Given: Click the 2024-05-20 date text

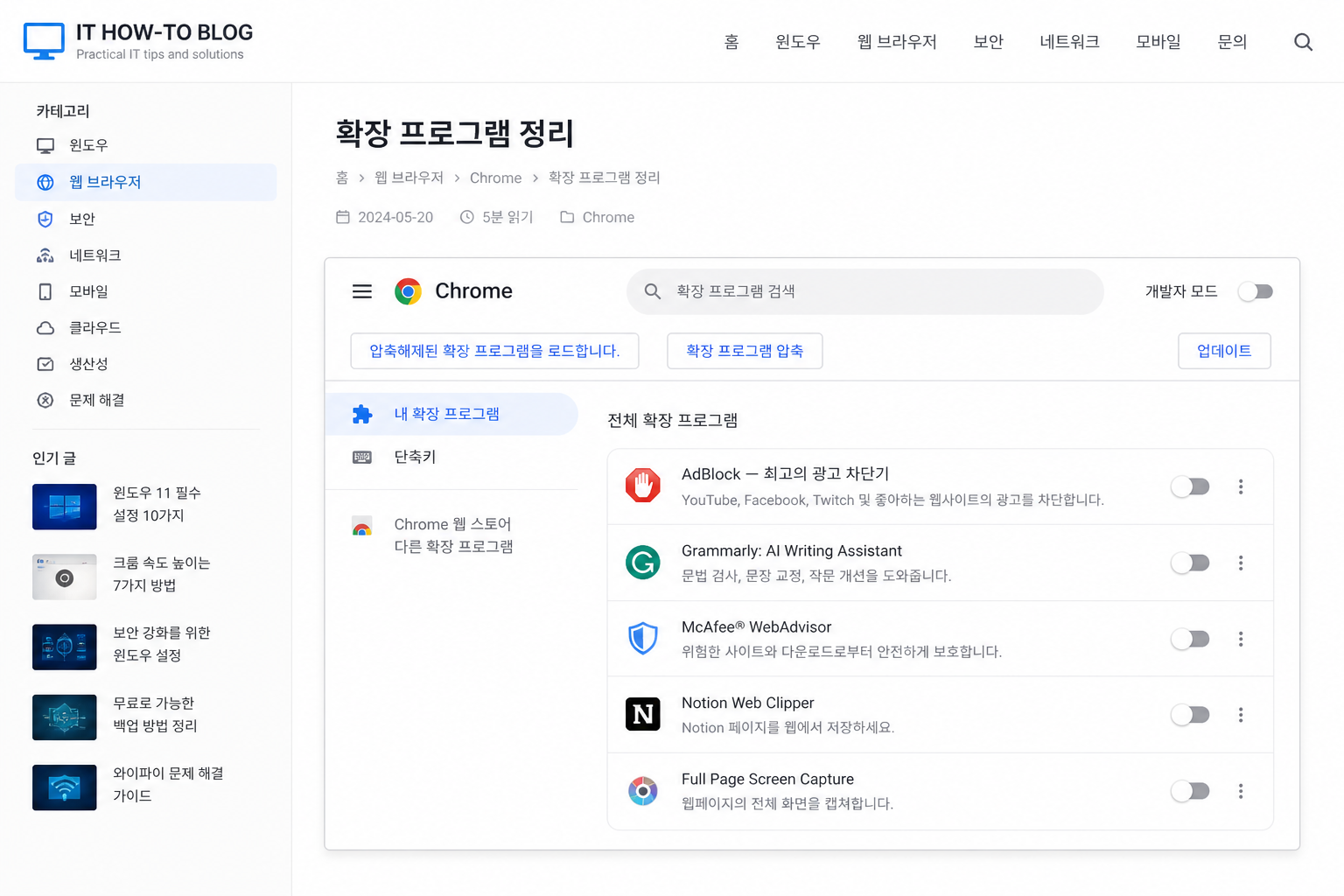Looking at the screenshot, I should coord(395,217).
